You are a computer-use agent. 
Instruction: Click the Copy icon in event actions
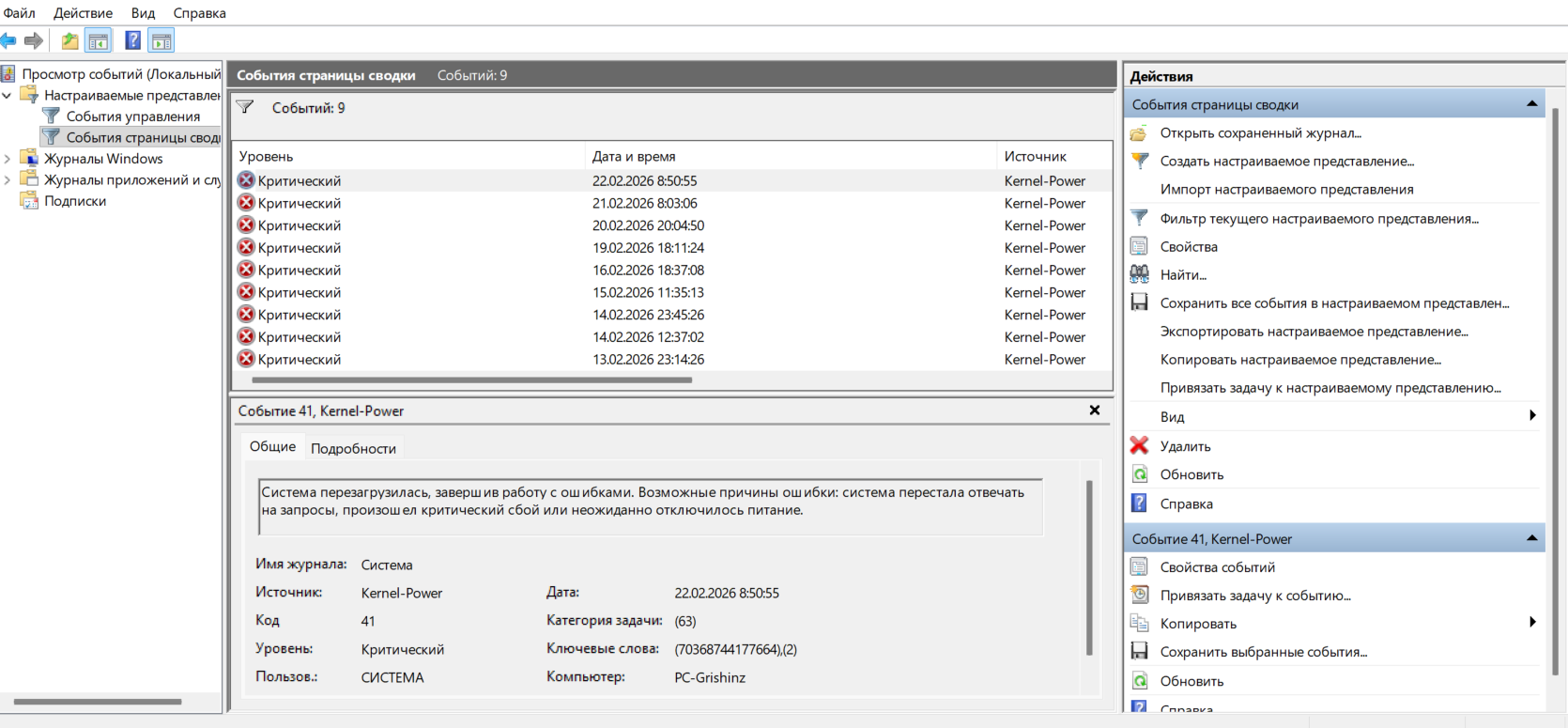pos(1139,624)
